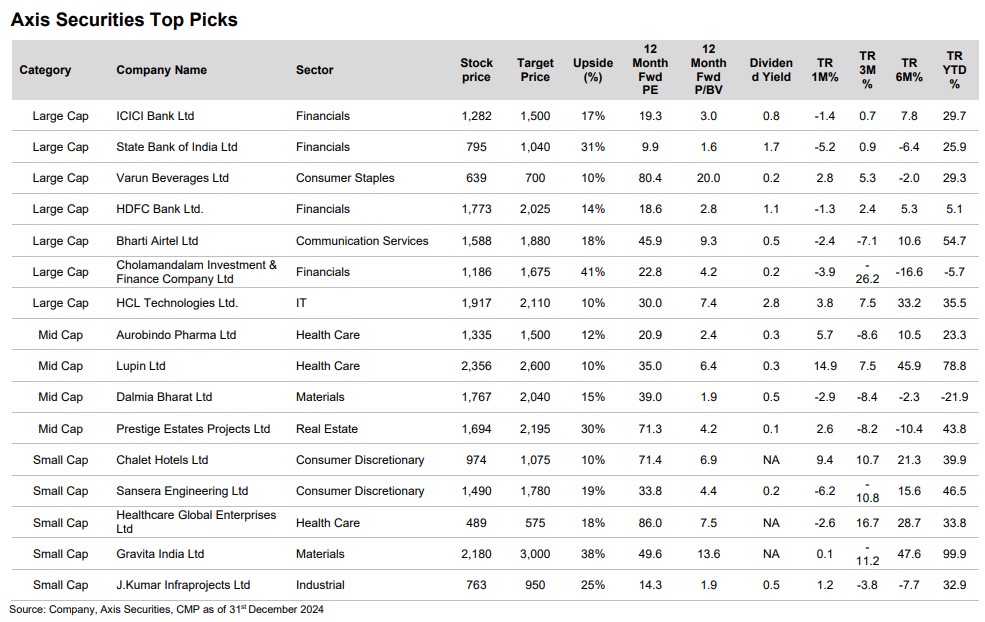Click the source footnote below the table

coord(166,609)
